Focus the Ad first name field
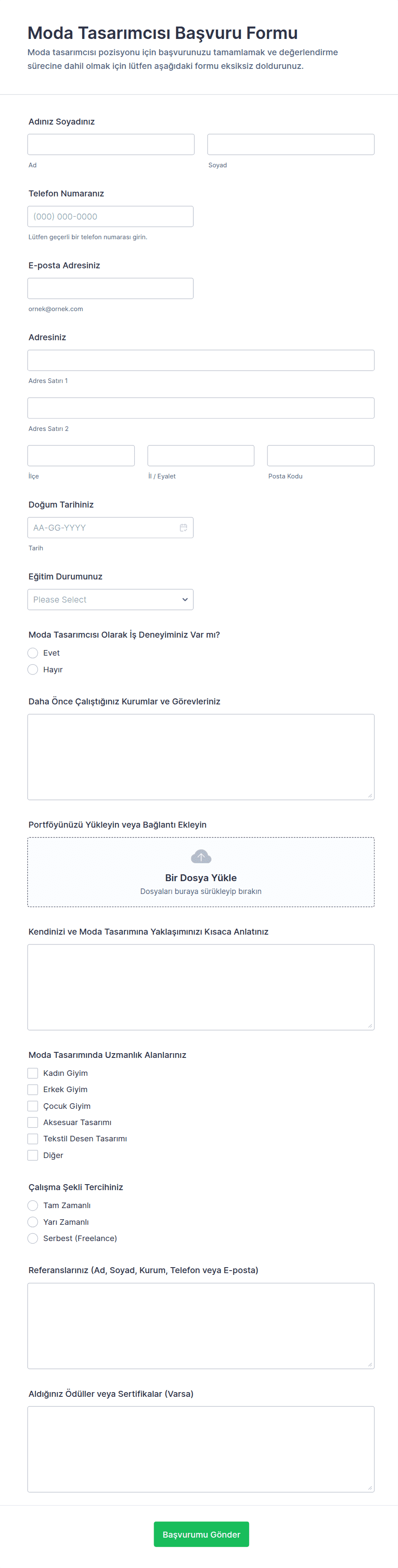Image resolution: width=398 pixels, height=1568 pixels. pos(111,144)
